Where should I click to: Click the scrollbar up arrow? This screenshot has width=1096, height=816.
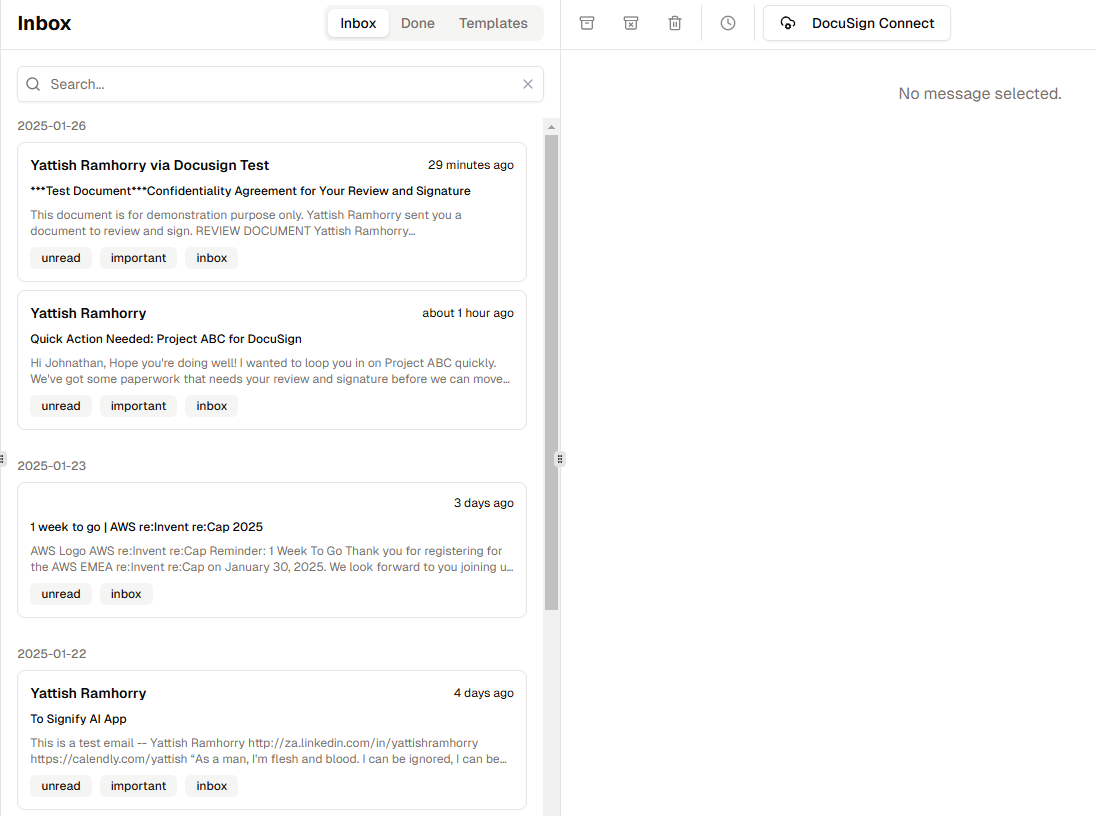point(551,127)
